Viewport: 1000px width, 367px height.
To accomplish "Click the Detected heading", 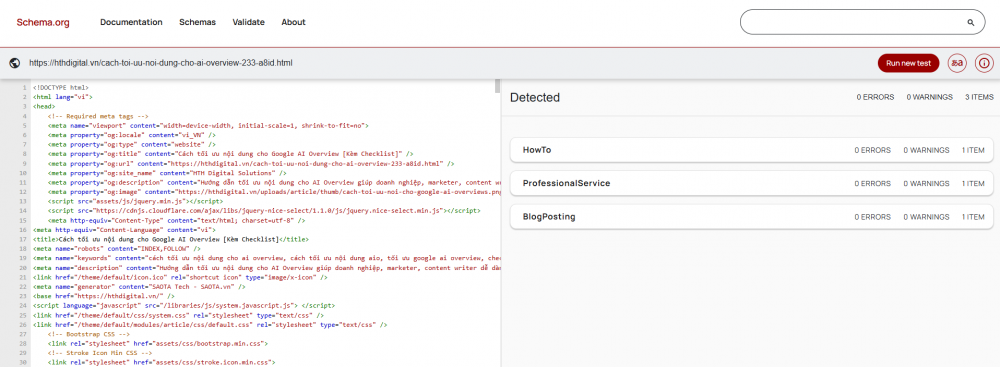I will pos(535,98).
